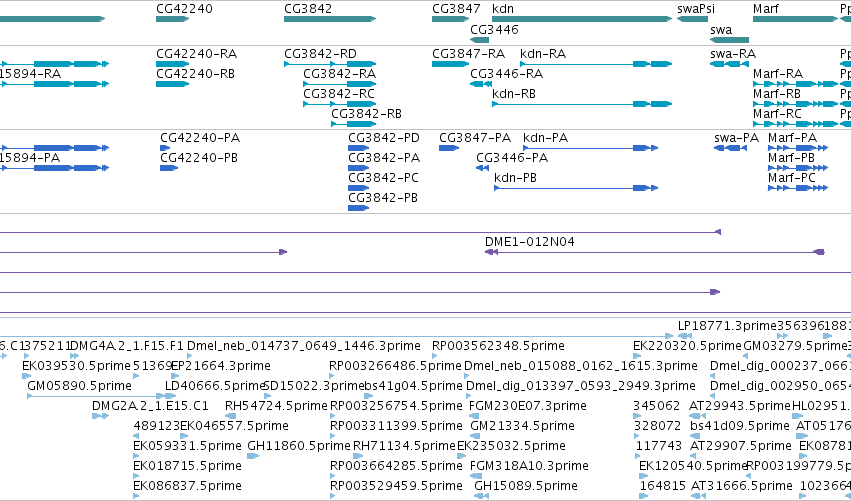Select EST RP003266486.5prime

point(396,366)
